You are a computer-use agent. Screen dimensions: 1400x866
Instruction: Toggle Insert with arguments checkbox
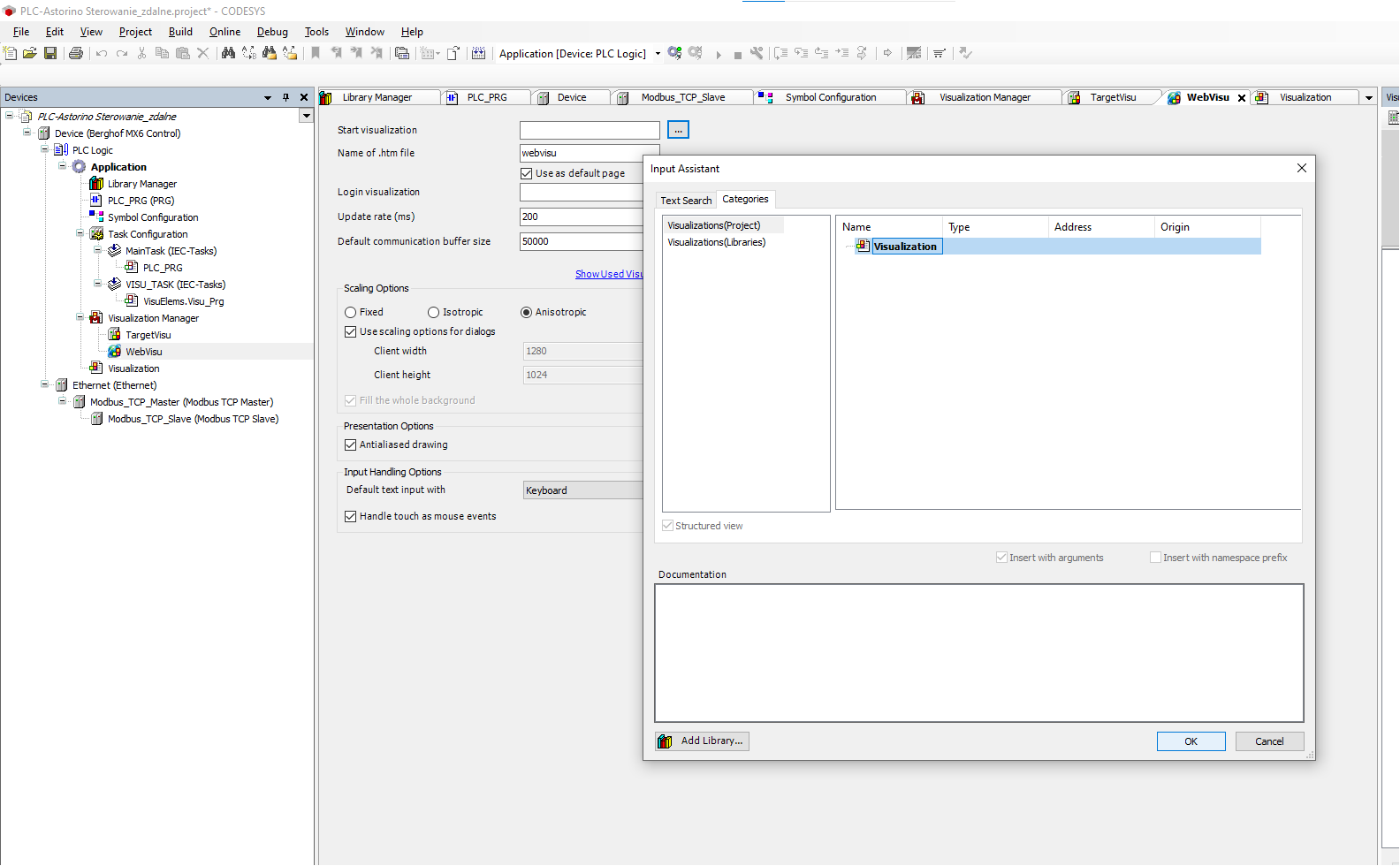pyautogui.click(x=1001, y=558)
